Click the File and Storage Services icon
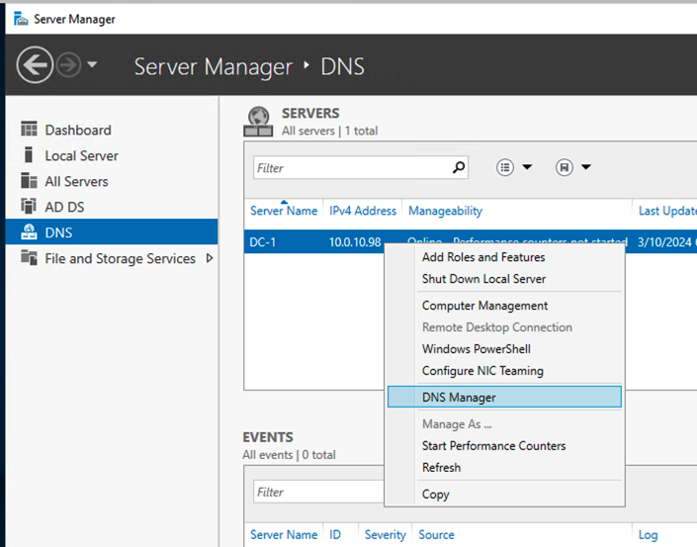Image resolution: width=697 pixels, height=547 pixels. coord(28,258)
